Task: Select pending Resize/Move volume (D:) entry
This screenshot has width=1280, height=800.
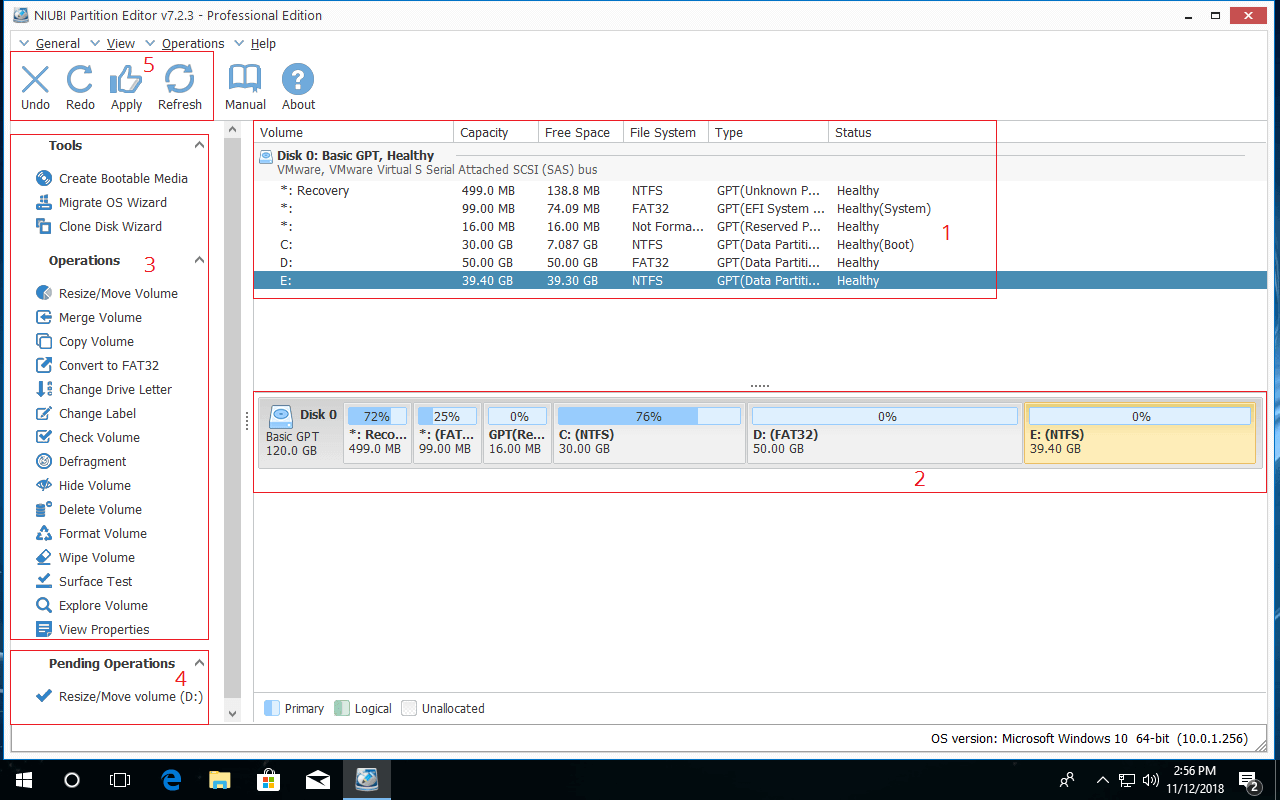Action: pyautogui.click(x=131, y=696)
